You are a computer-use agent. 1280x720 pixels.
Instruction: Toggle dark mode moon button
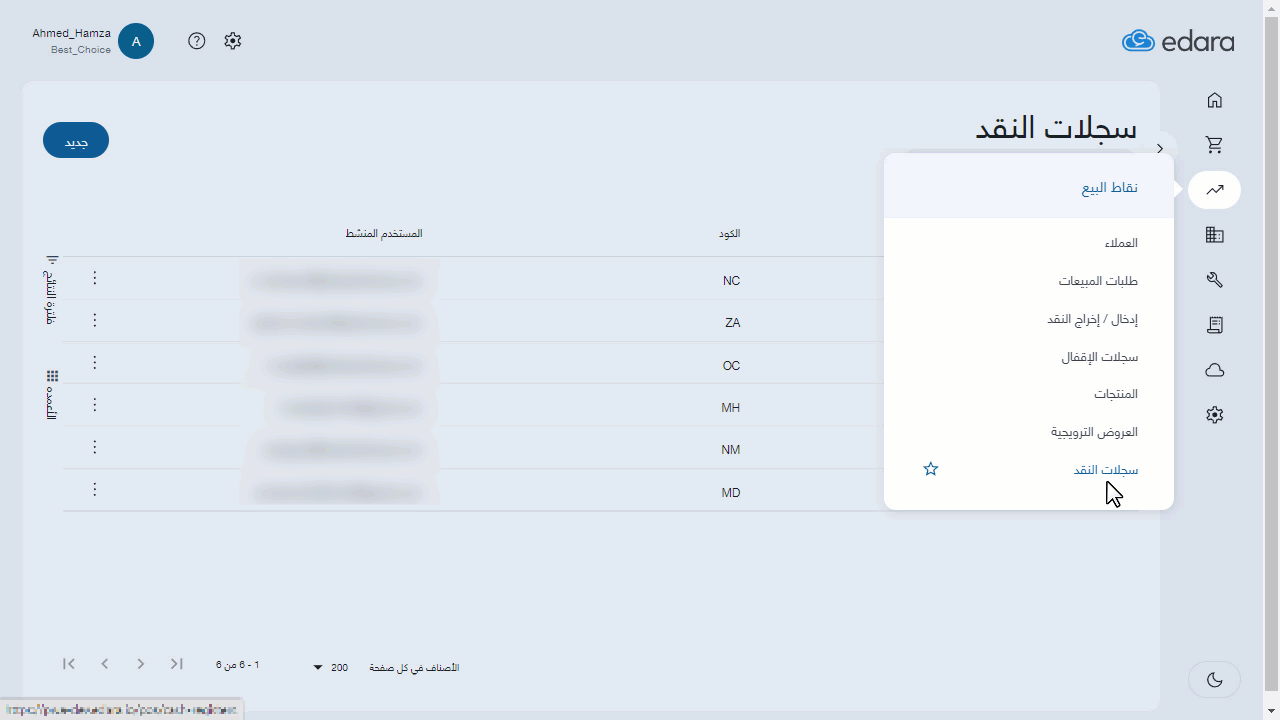tap(1214, 680)
